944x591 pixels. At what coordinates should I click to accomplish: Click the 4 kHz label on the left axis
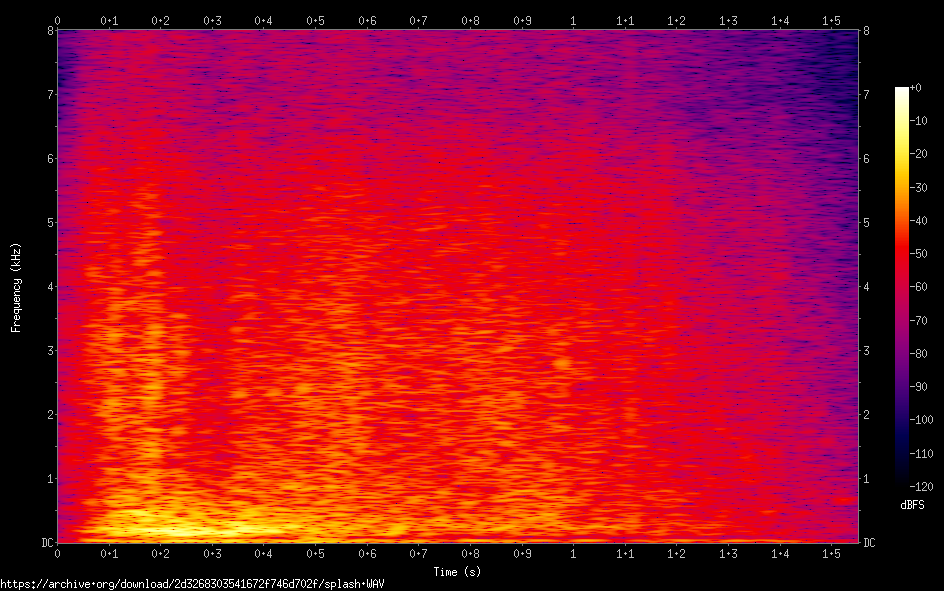(50, 287)
